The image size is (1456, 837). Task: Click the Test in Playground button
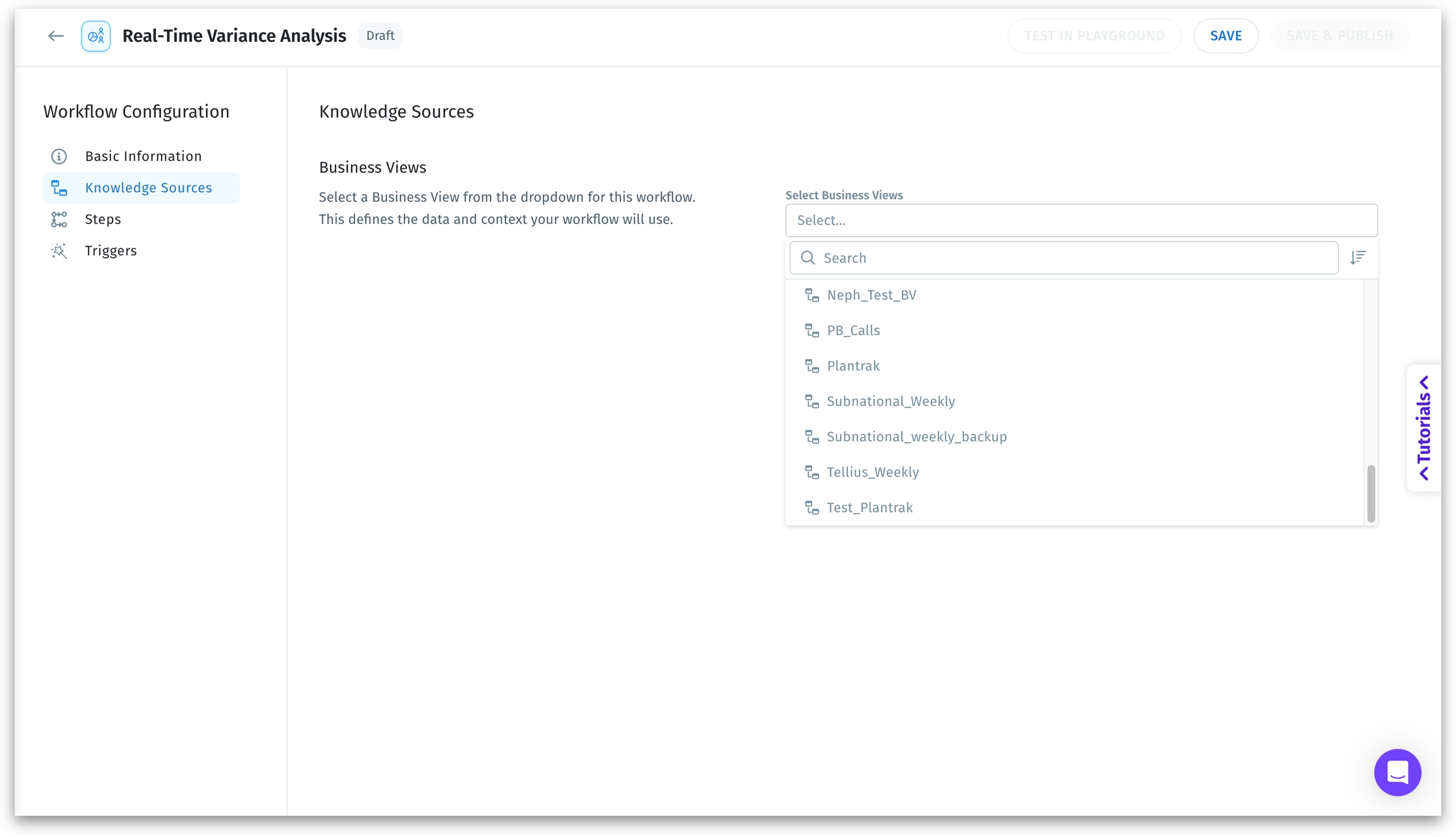pos(1093,36)
